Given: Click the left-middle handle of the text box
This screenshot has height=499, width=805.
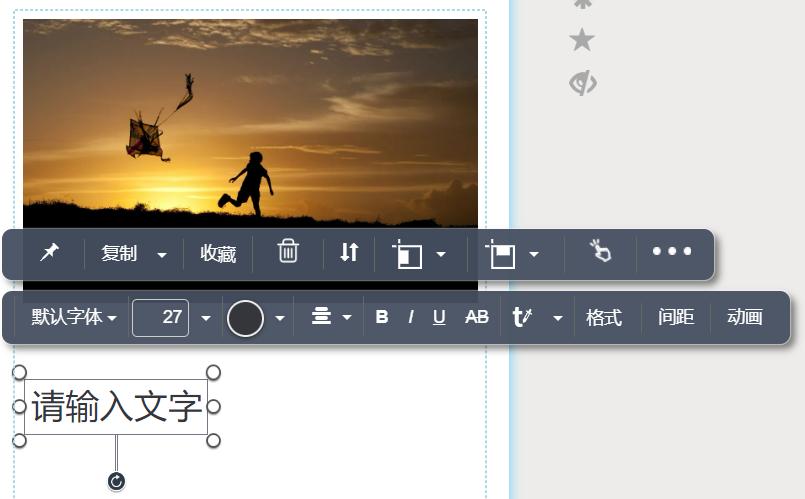Looking at the screenshot, I should click(x=19, y=407).
